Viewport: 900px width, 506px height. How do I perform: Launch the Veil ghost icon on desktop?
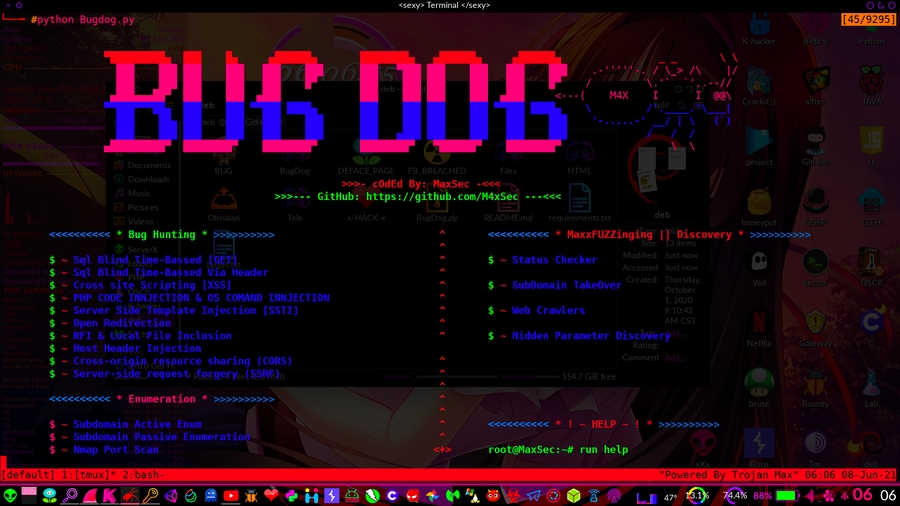click(759, 263)
